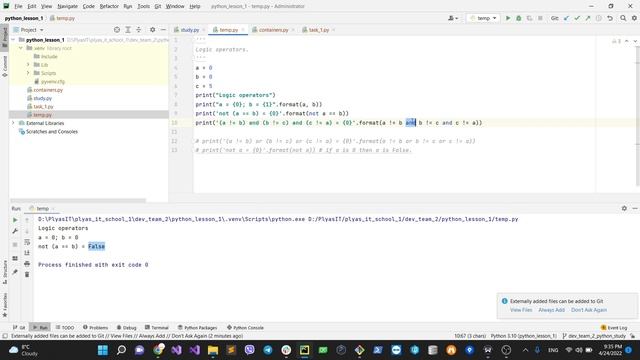This screenshot has height=360, width=640.
Task: Toggle the Structure tool window side tab
Action: [4, 272]
